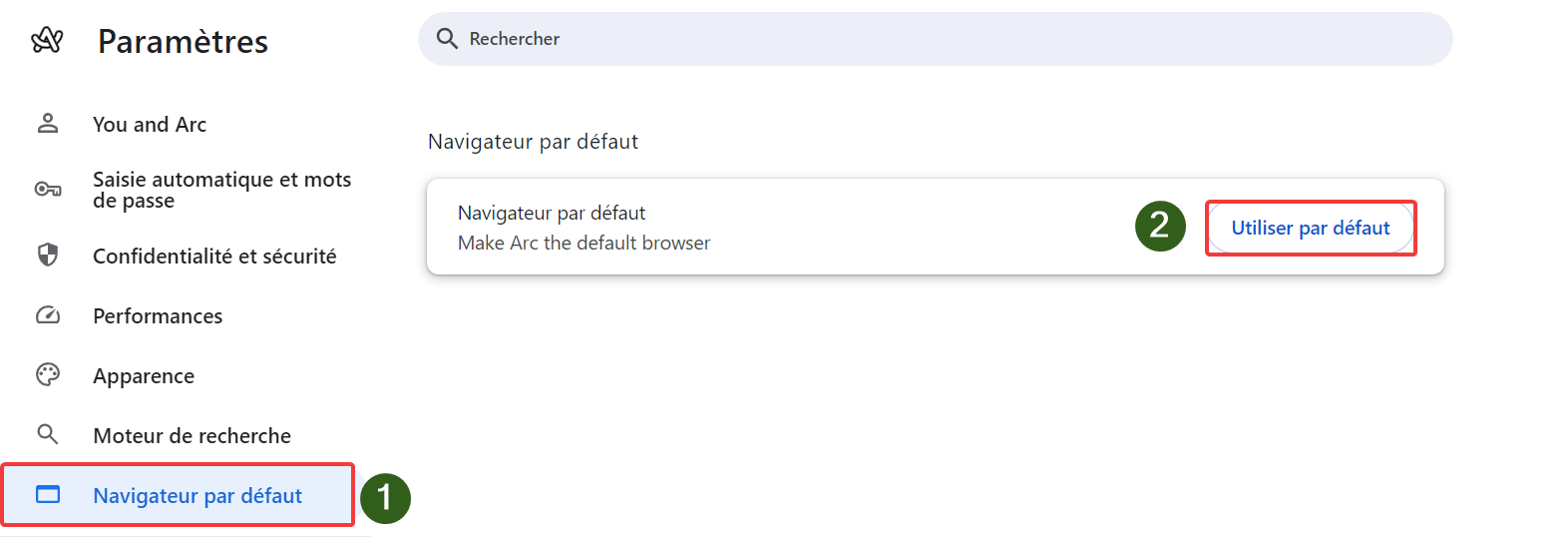This screenshot has height=537, width=1568.
Task: Click the Arc logo next to Paramètres
Action: 47,40
